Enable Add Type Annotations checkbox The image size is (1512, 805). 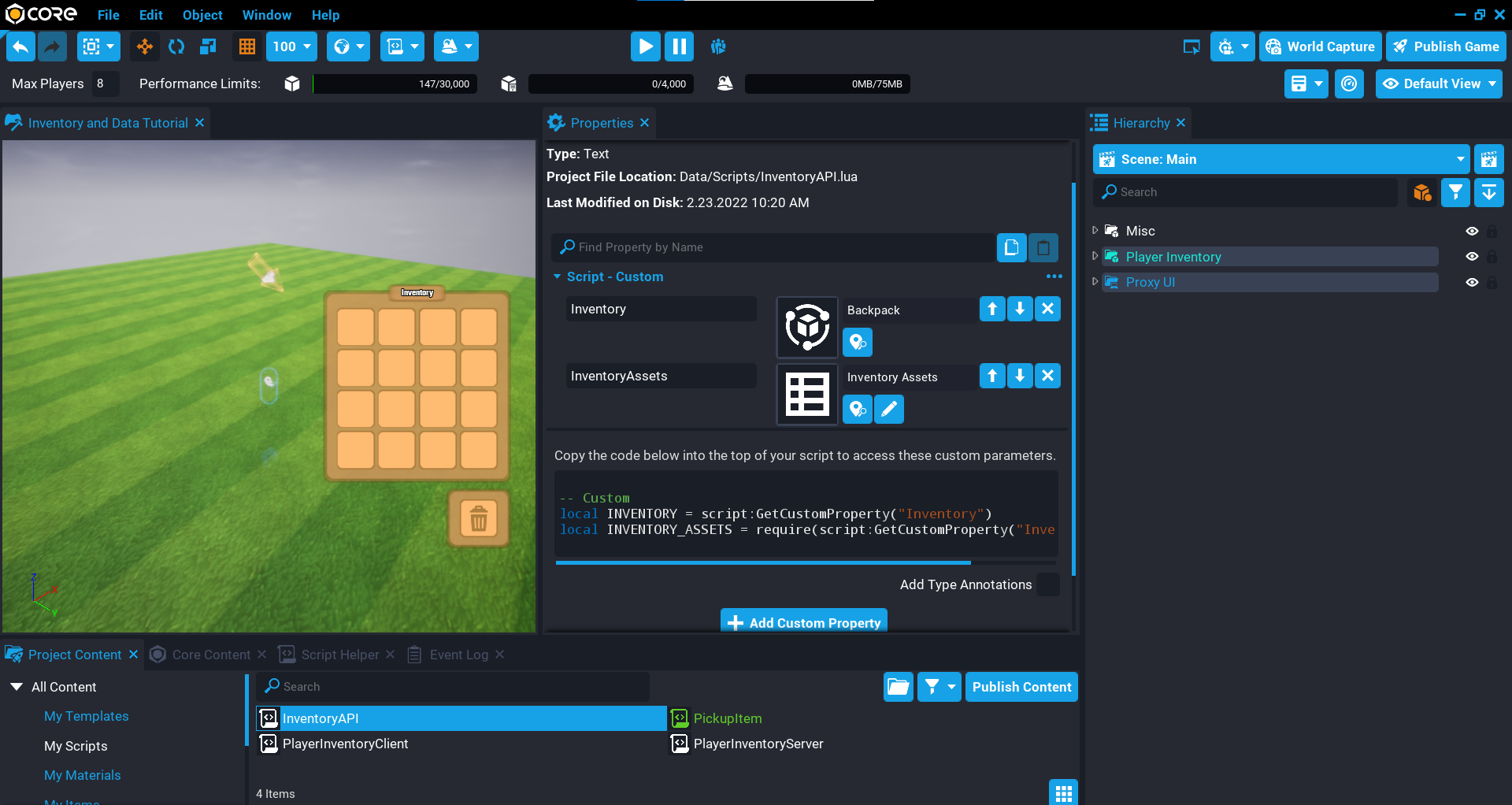coord(1047,584)
